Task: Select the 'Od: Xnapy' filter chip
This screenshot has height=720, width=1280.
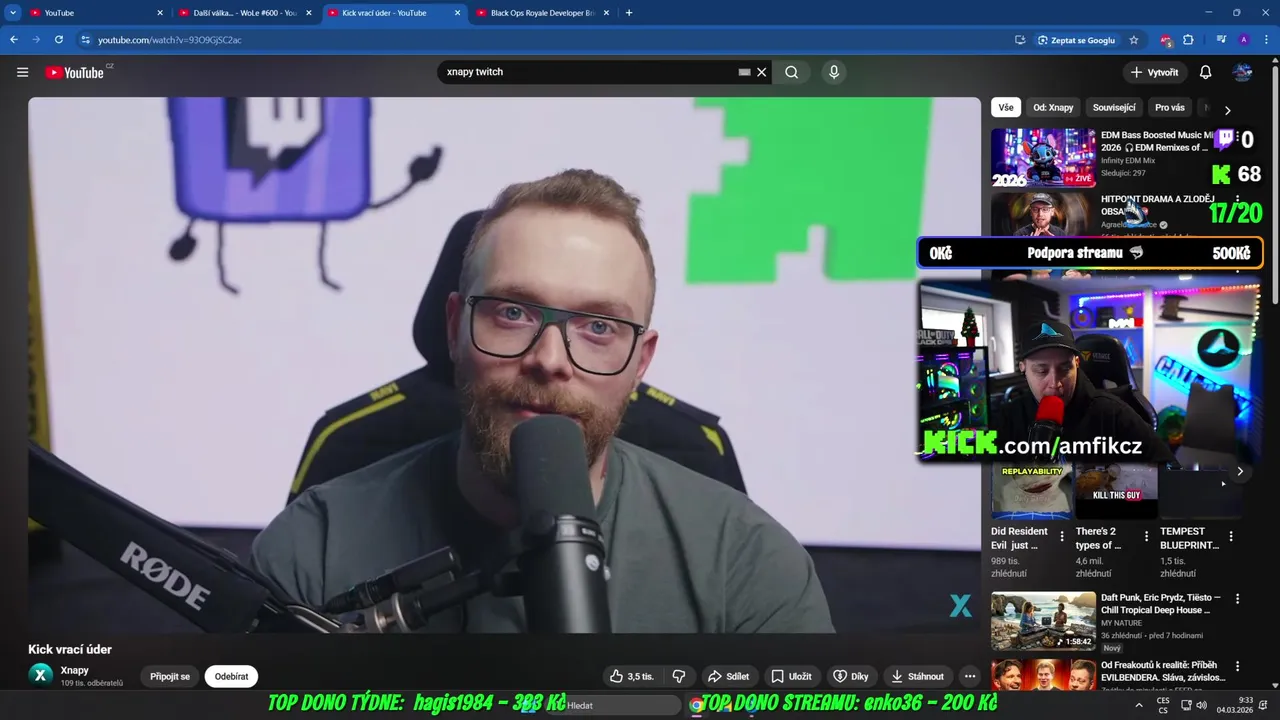Action: [1053, 107]
